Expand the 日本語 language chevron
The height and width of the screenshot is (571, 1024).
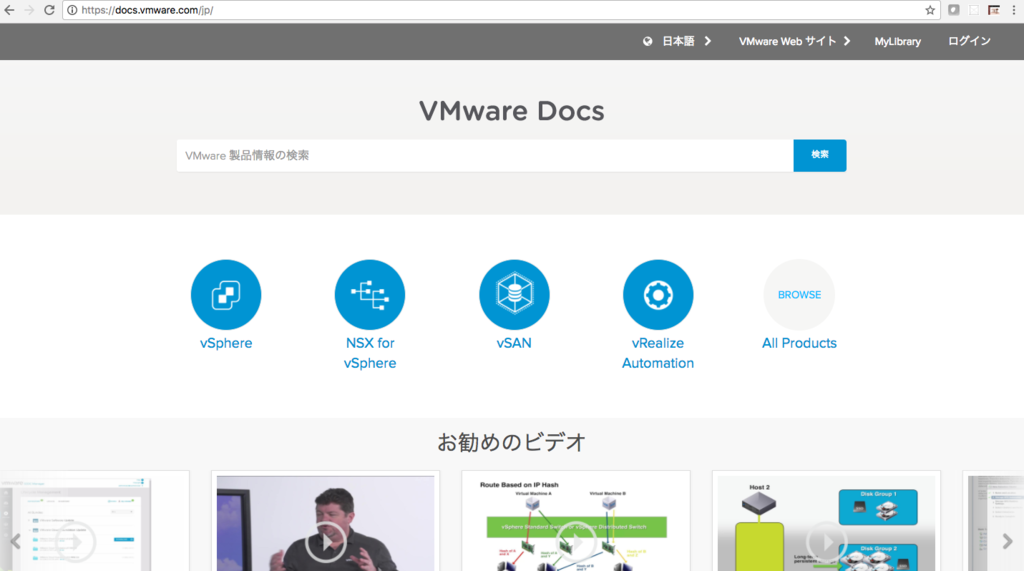[x=707, y=41]
